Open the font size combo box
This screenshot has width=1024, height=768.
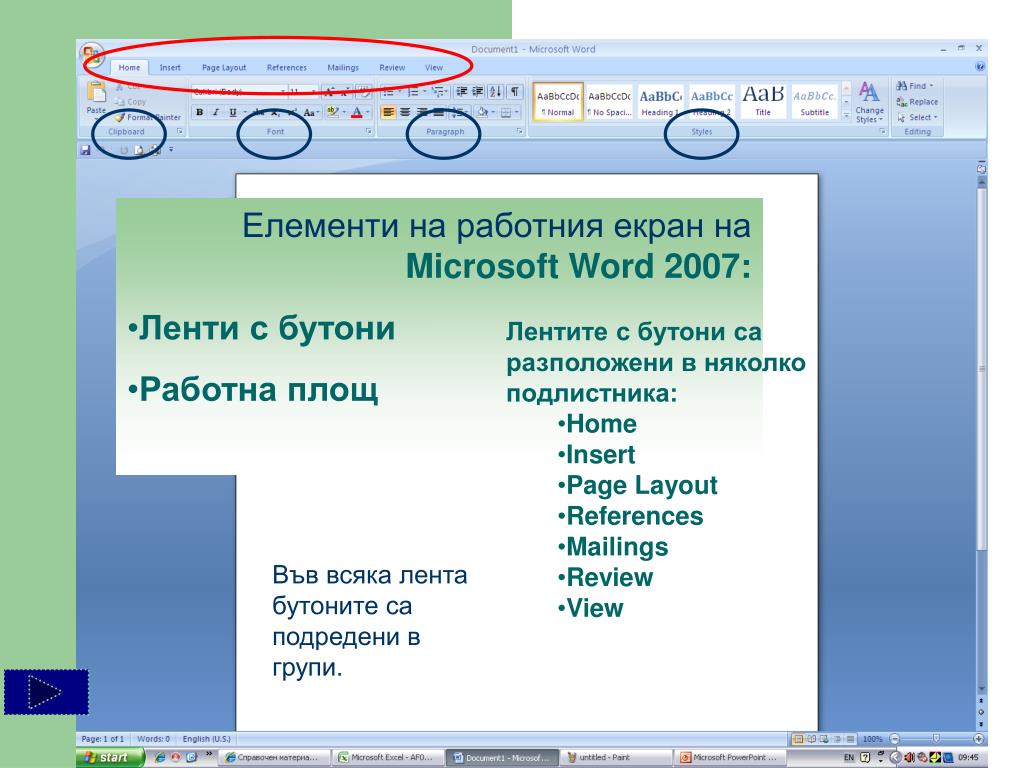(x=303, y=91)
